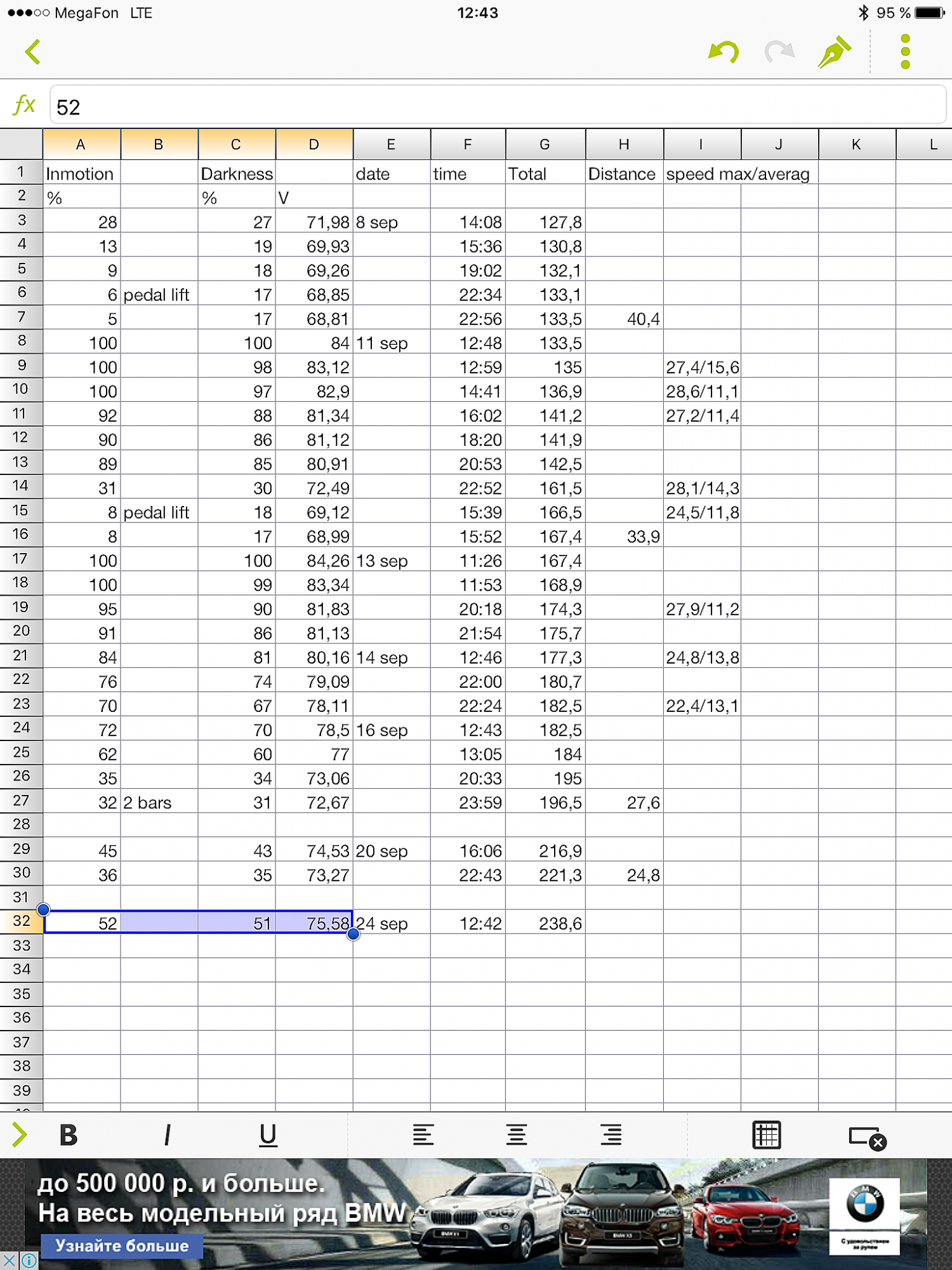Tap the Узнайте больше ad button
This screenshot has width=952, height=1270.
pos(121,1245)
